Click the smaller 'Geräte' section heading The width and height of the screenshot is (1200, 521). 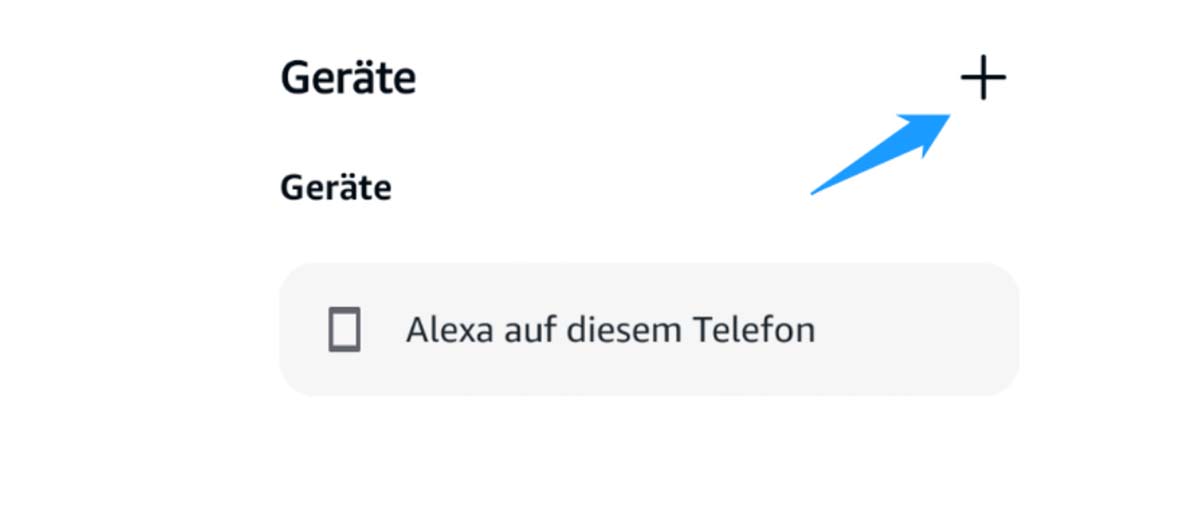pyautogui.click(x=336, y=187)
